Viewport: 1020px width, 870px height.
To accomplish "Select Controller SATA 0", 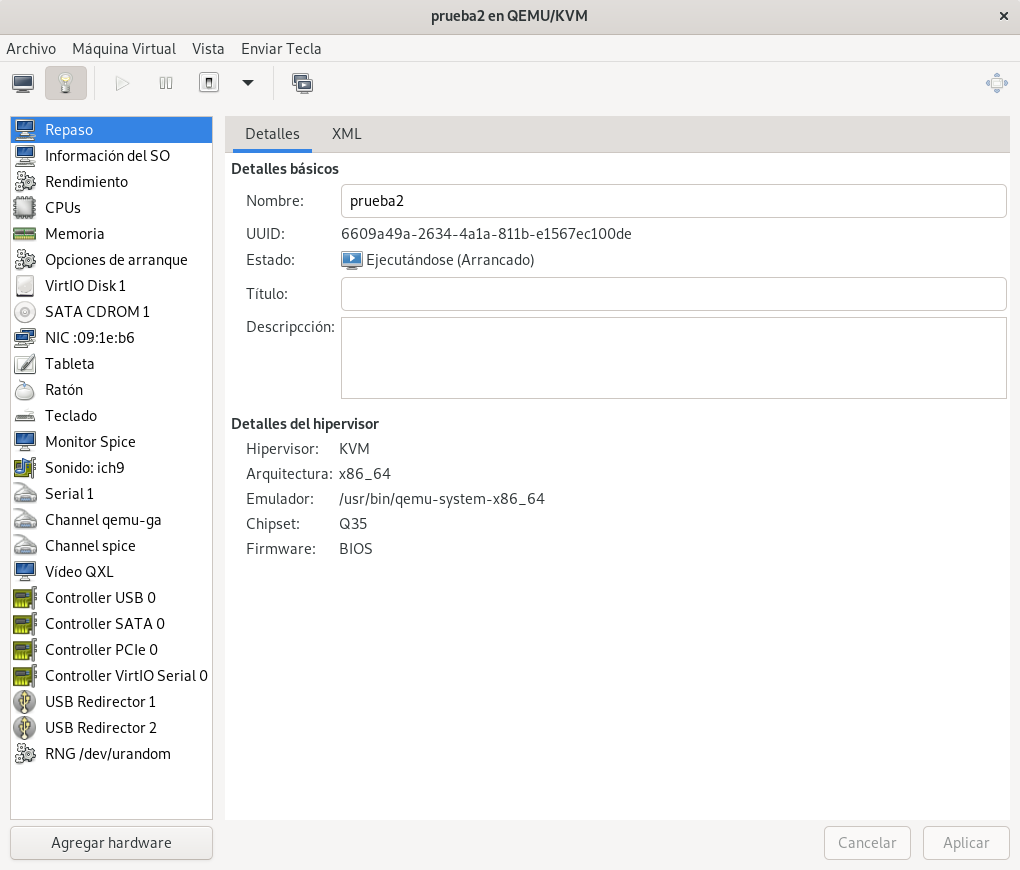I will pyautogui.click(x=111, y=623).
